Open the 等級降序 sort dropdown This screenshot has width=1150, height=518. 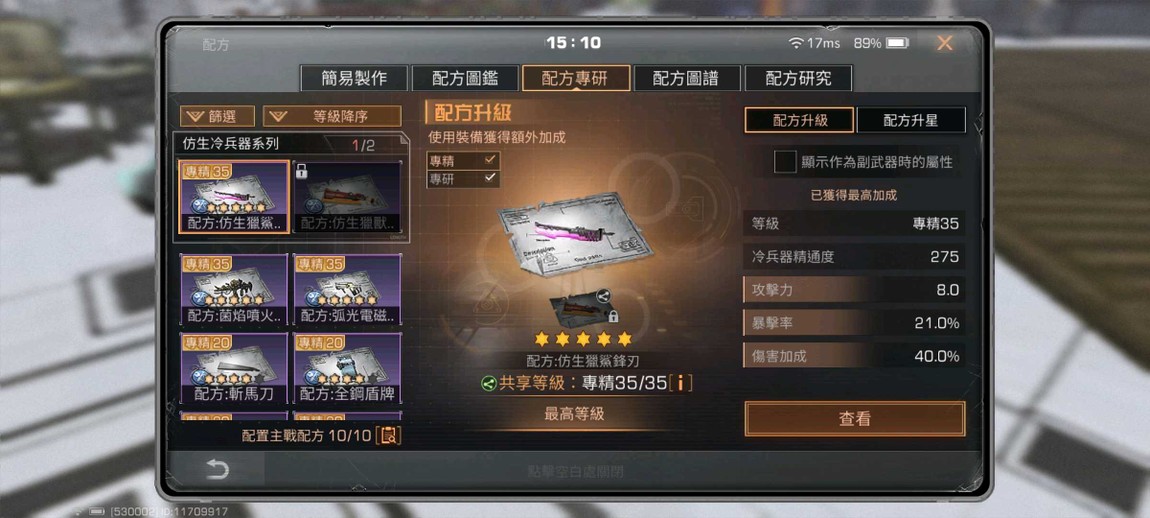tap(332, 116)
